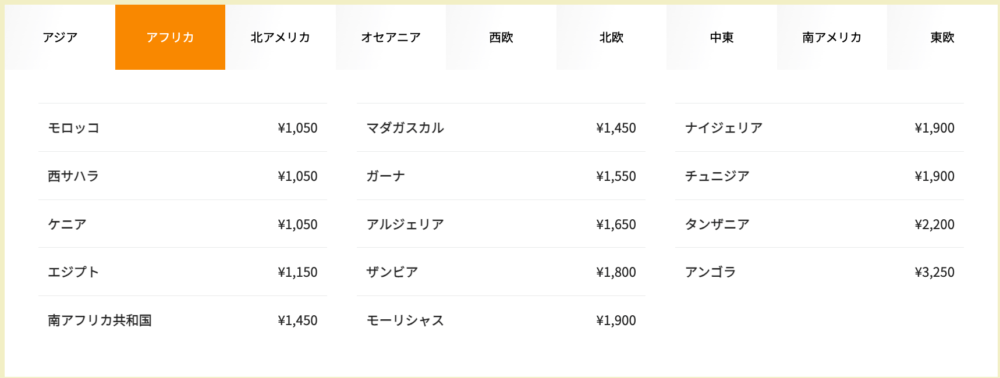1000x378 pixels.
Task: Choose the ナイジェリア row
Action: click(820, 127)
